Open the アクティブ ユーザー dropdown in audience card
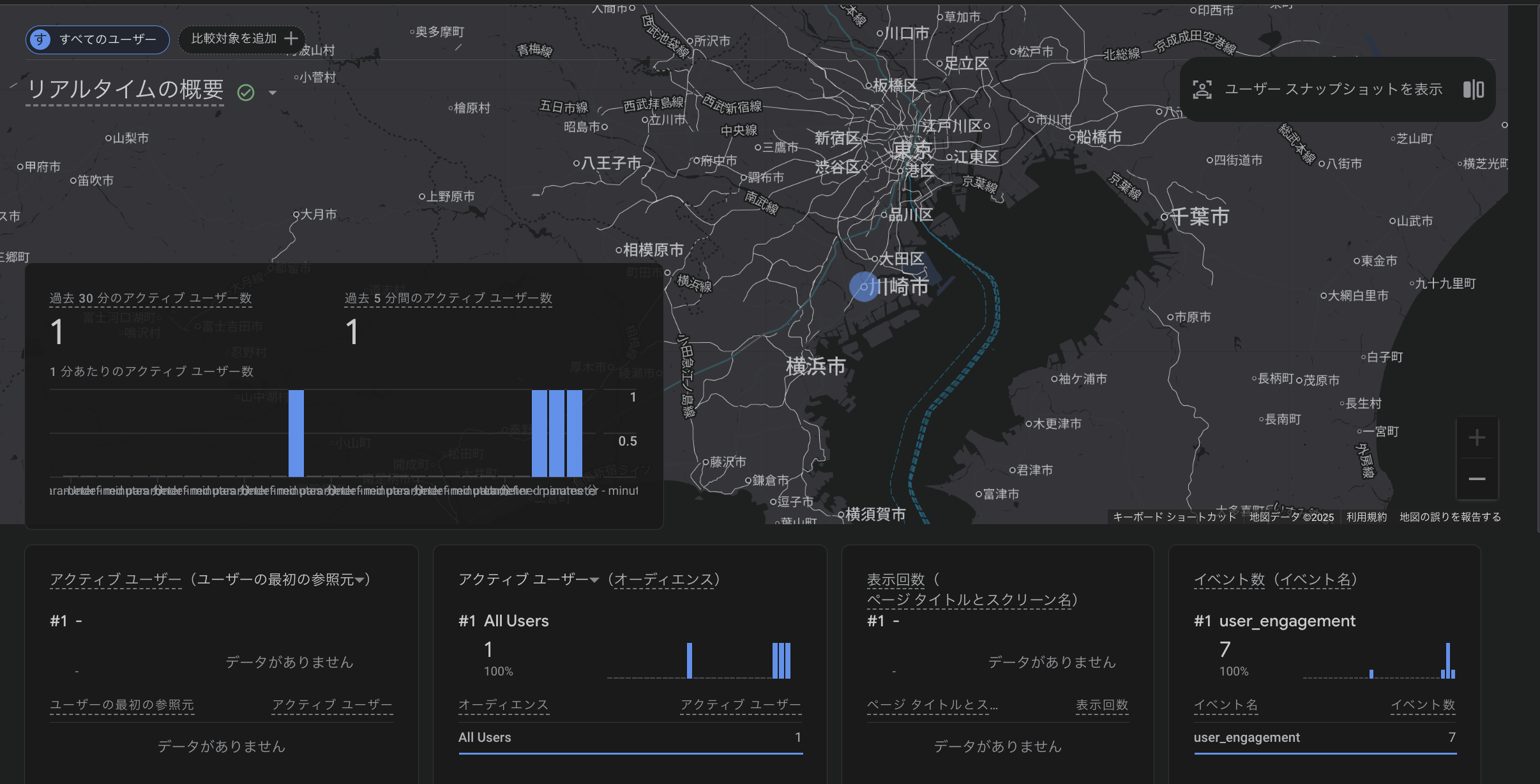The height and width of the screenshot is (784, 1540). coord(594,580)
